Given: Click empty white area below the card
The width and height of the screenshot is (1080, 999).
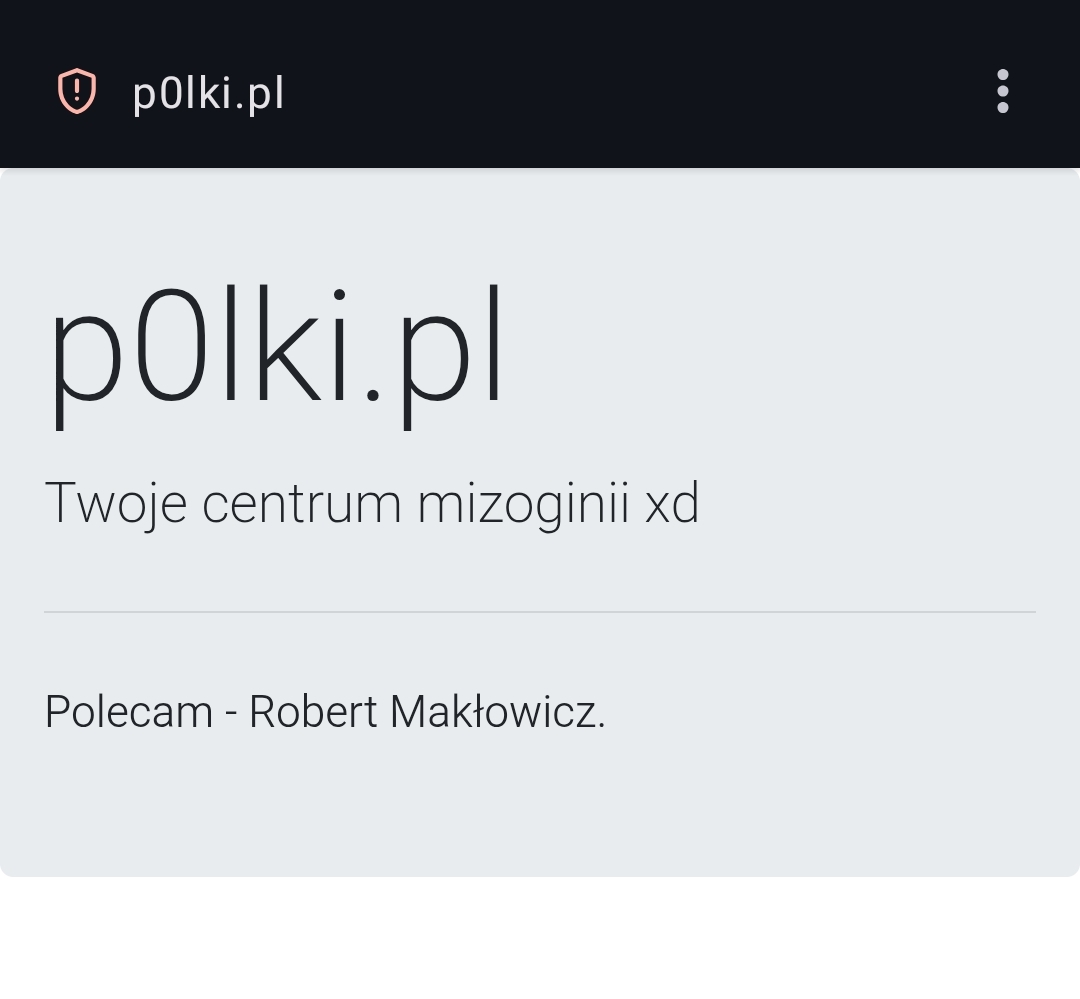Looking at the screenshot, I should (540, 940).
